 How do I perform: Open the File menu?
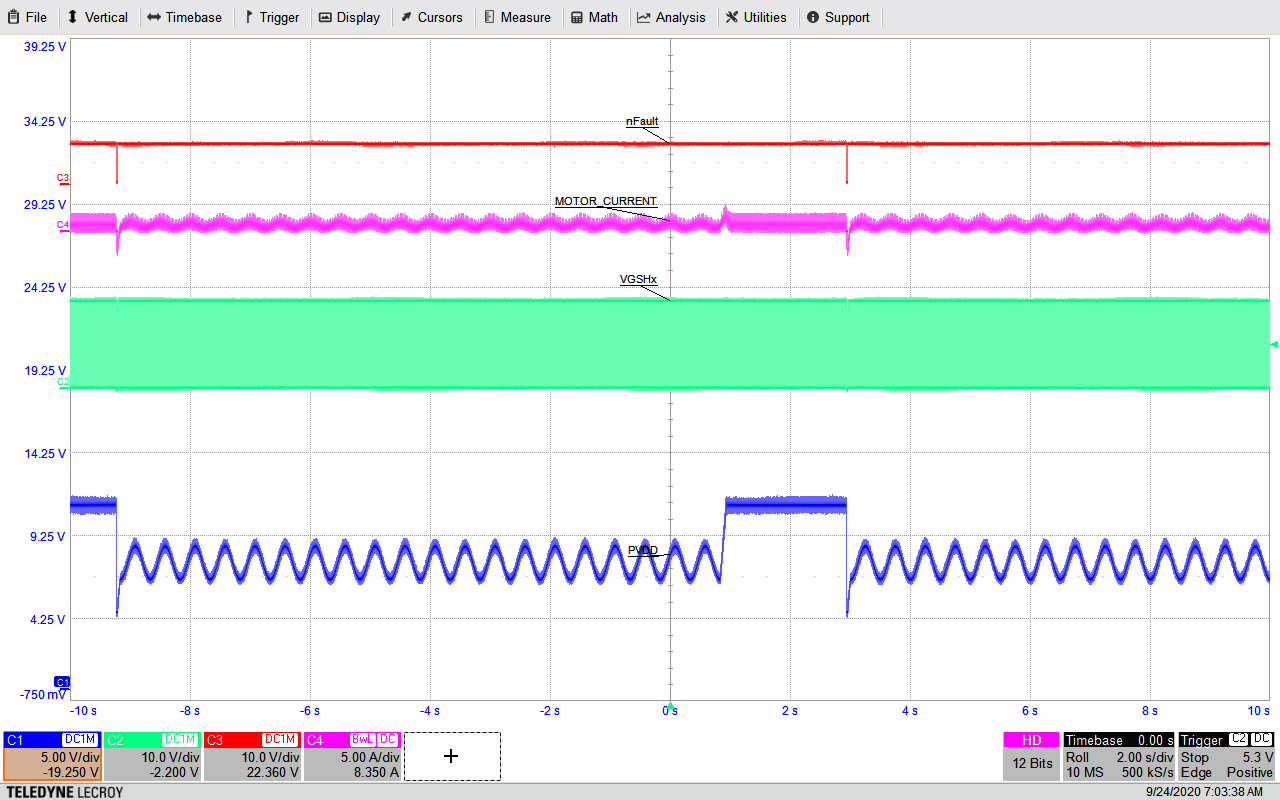click(x=27, y=16)
